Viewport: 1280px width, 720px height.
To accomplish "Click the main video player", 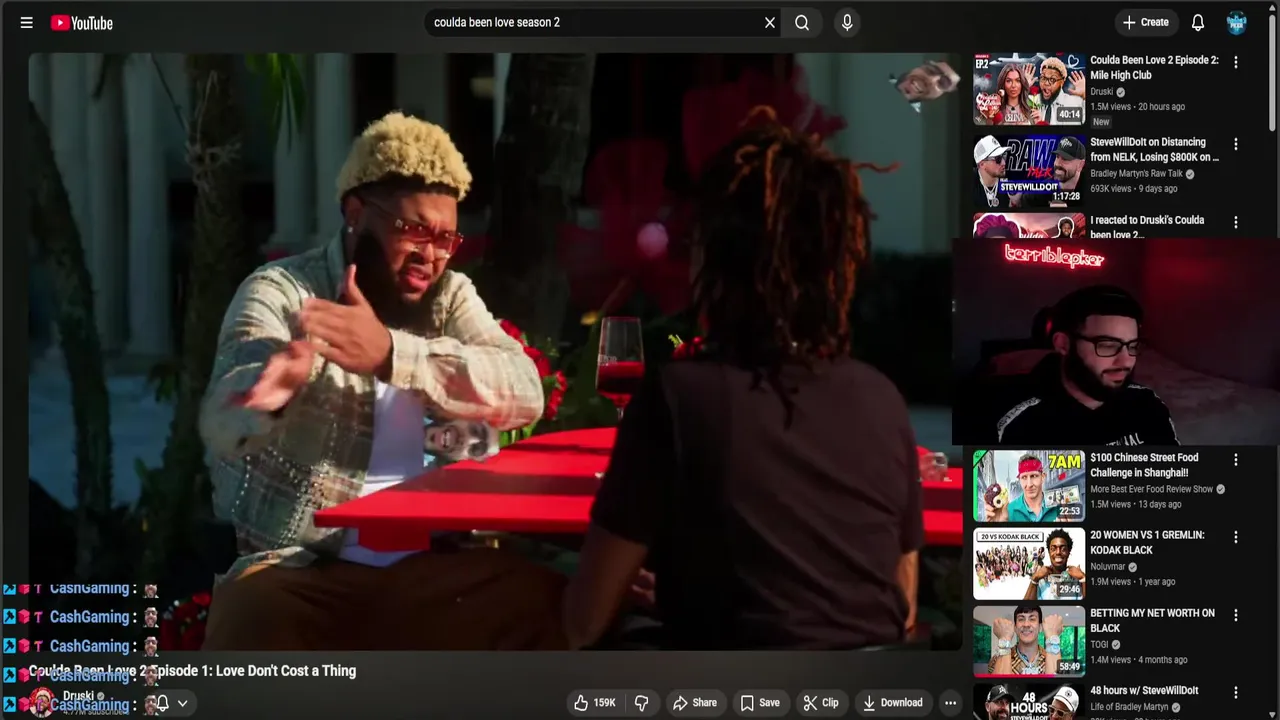I will click(x=495, y=351).
